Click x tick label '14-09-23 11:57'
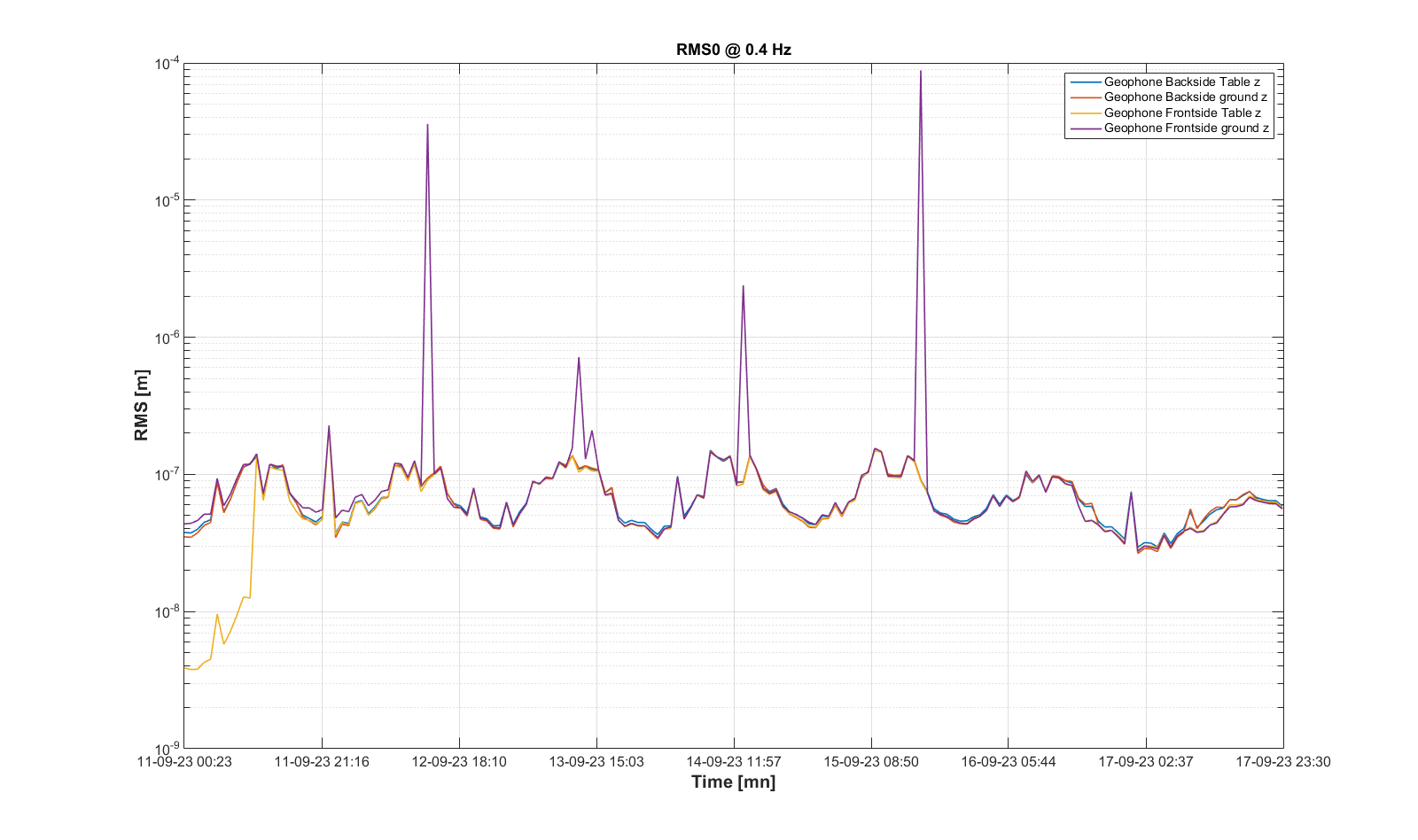Image resolution: width=1418 pixels, height=840 pixels. pyautogui.click(x=734, y=761)
